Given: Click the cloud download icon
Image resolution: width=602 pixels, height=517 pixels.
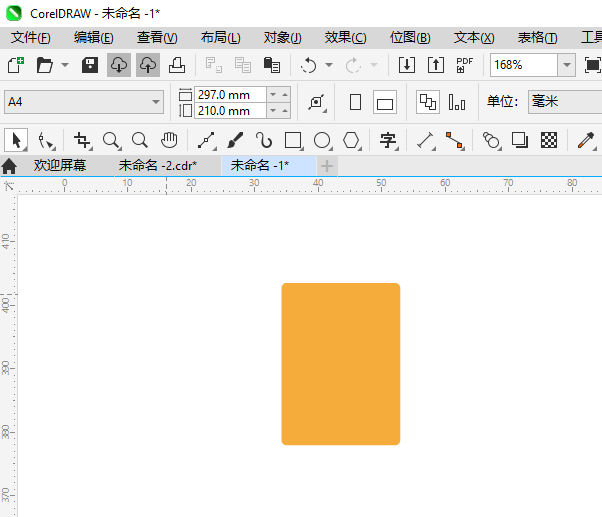Looking at the screenshot, I should tap(119, 65).
